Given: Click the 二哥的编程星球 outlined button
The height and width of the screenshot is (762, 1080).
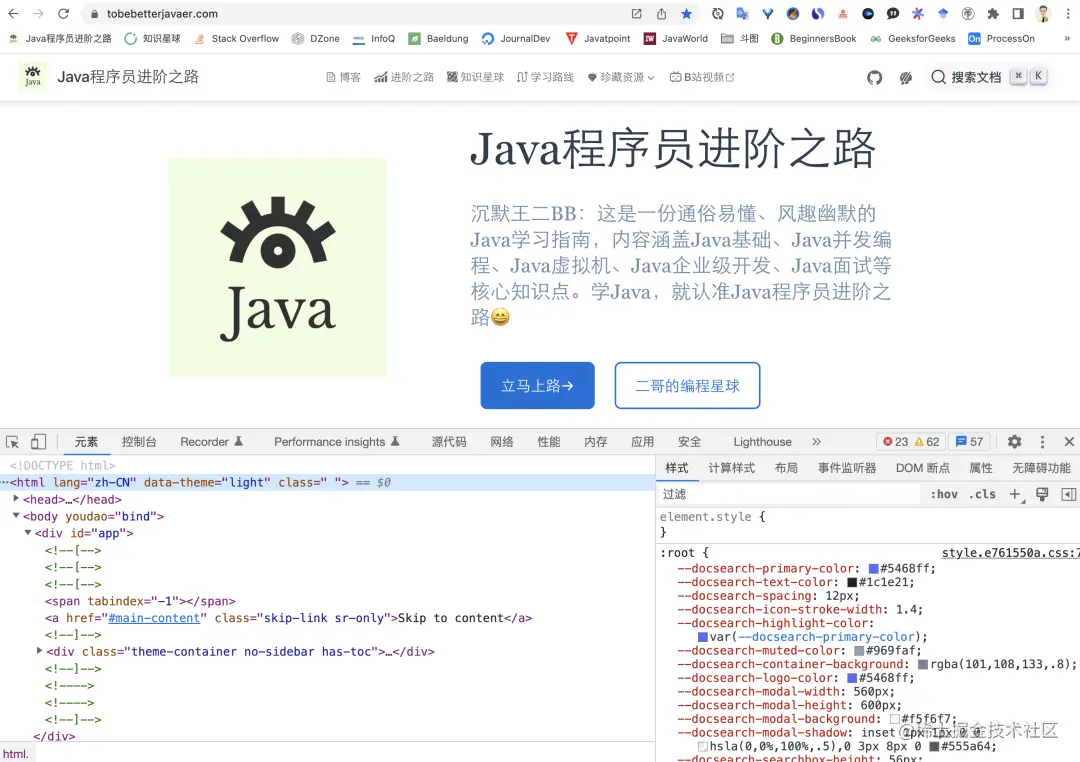Looking at the screenshot, I should [x=687, y=385].
